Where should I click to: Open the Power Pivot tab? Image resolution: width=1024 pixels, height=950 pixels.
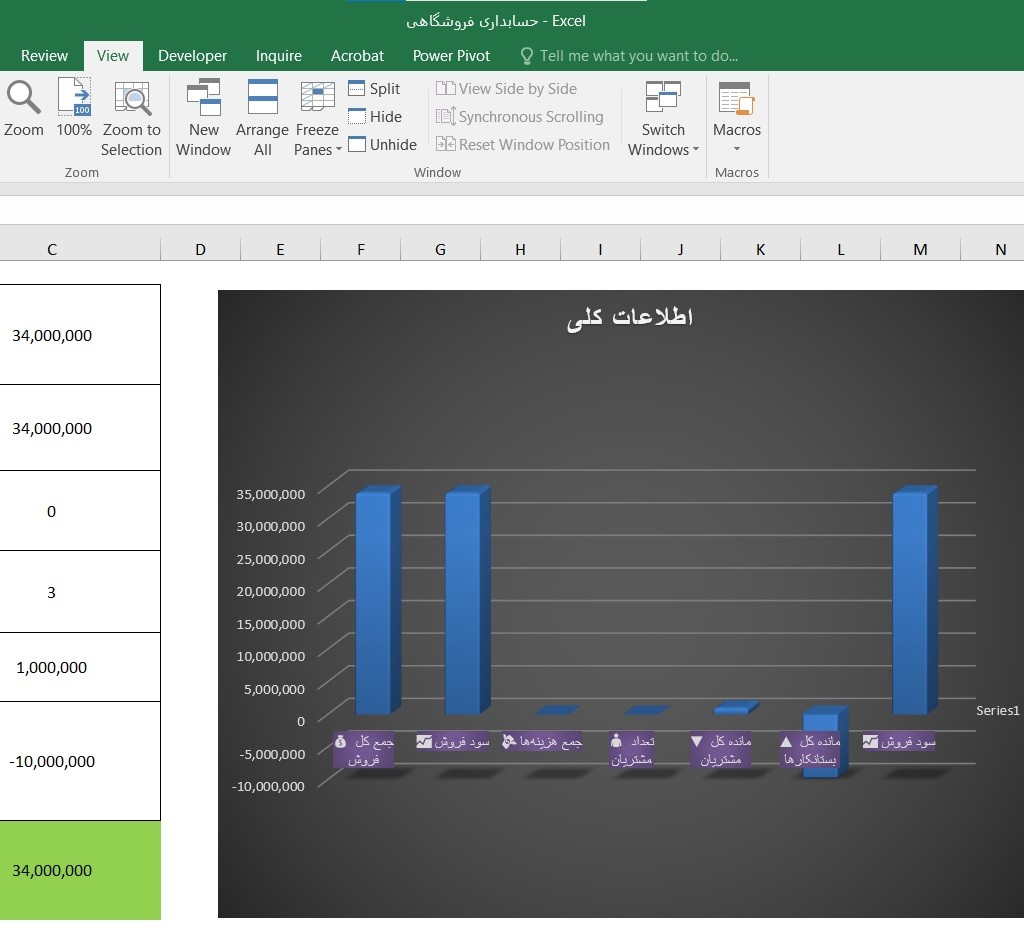click(451, 55)
